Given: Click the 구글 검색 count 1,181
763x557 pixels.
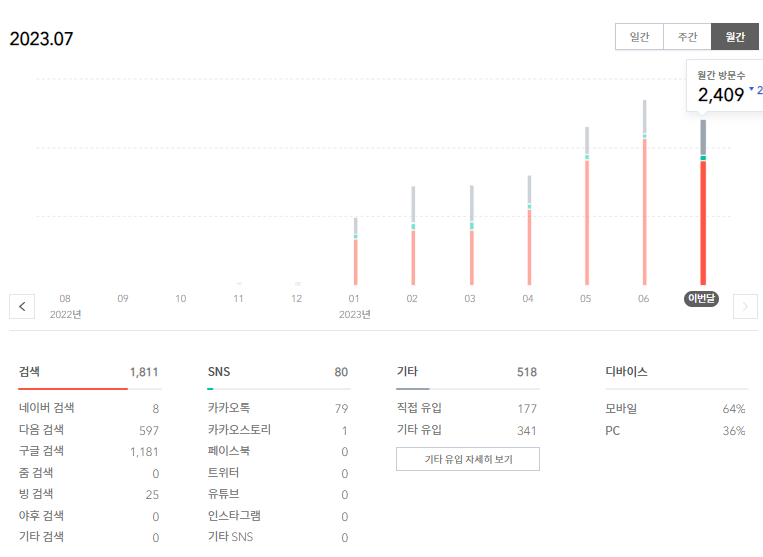Looking at the screenshot, I should point(144,452).
